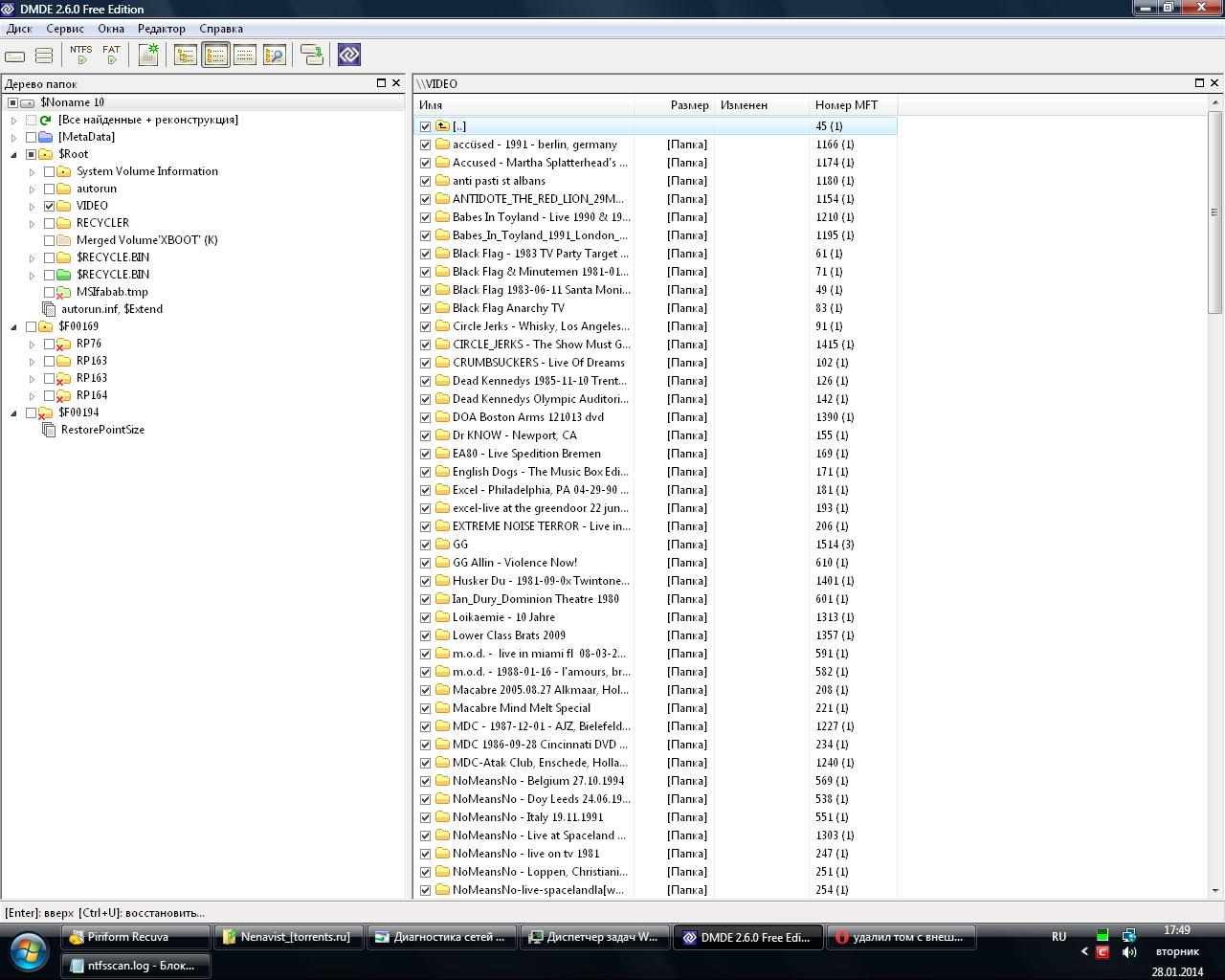The image size is (1225, 980).
Task: Switch to Piriform Recuva taskbar button
Action: coord(136,937)
